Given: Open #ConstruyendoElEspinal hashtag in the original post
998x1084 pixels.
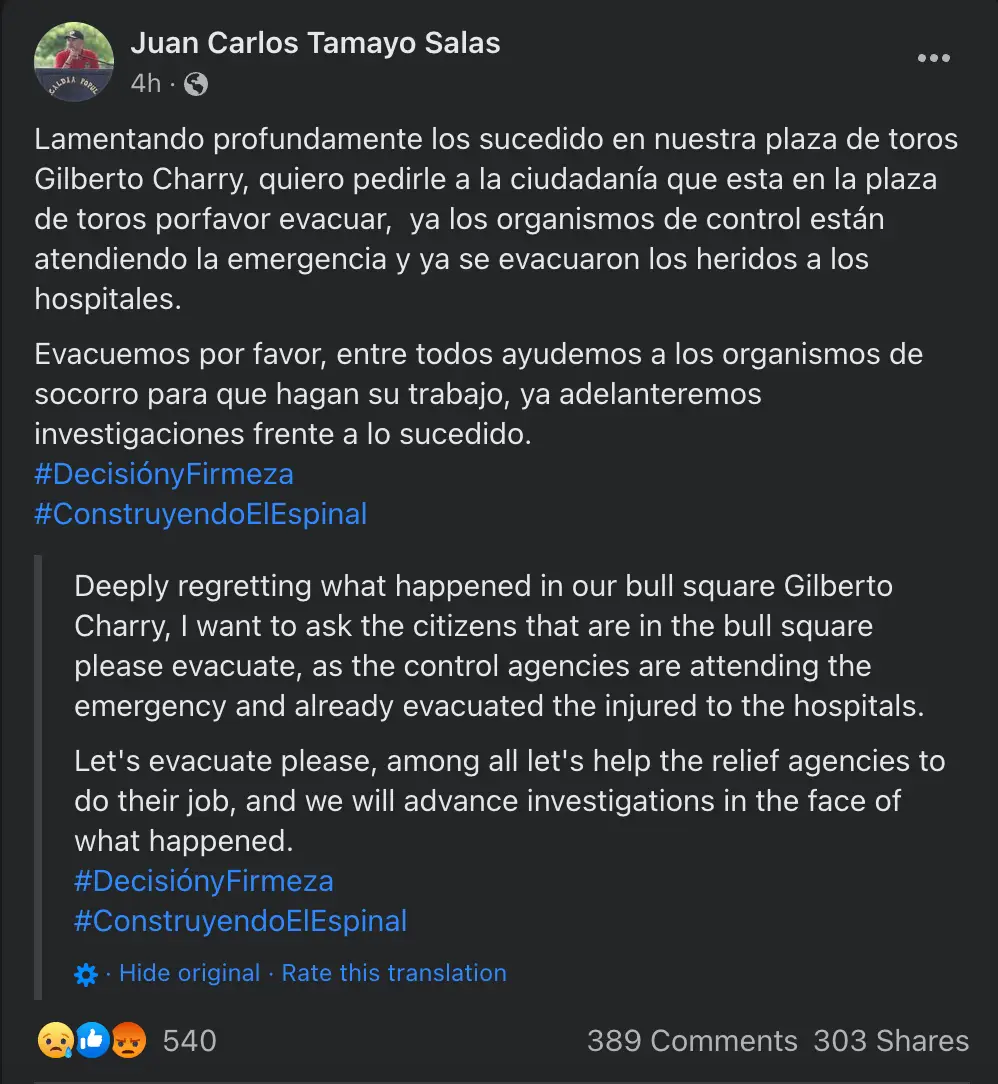Looking at the screenshot, I should 200,514.
